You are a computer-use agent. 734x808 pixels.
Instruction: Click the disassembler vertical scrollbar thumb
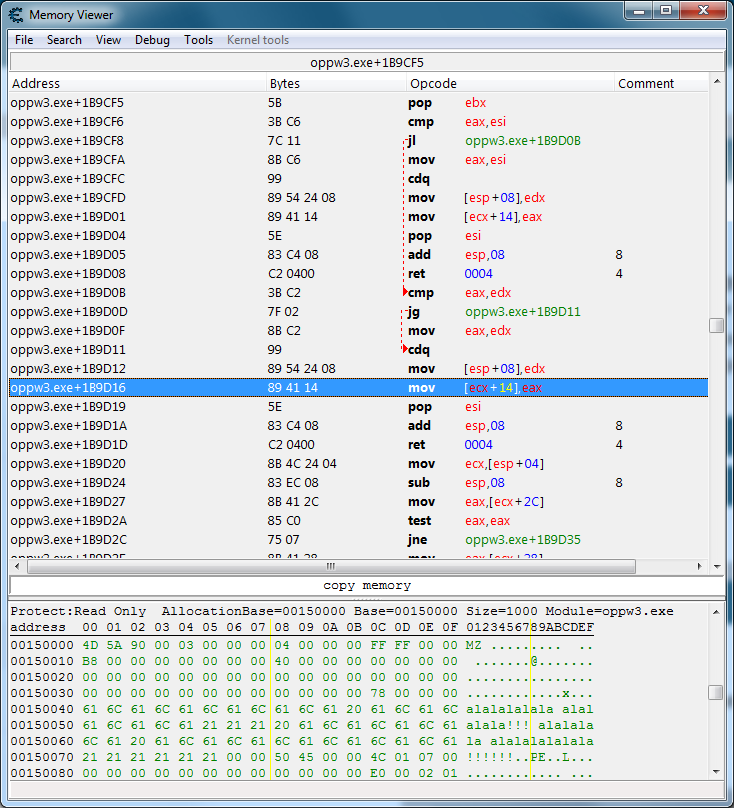716,326
